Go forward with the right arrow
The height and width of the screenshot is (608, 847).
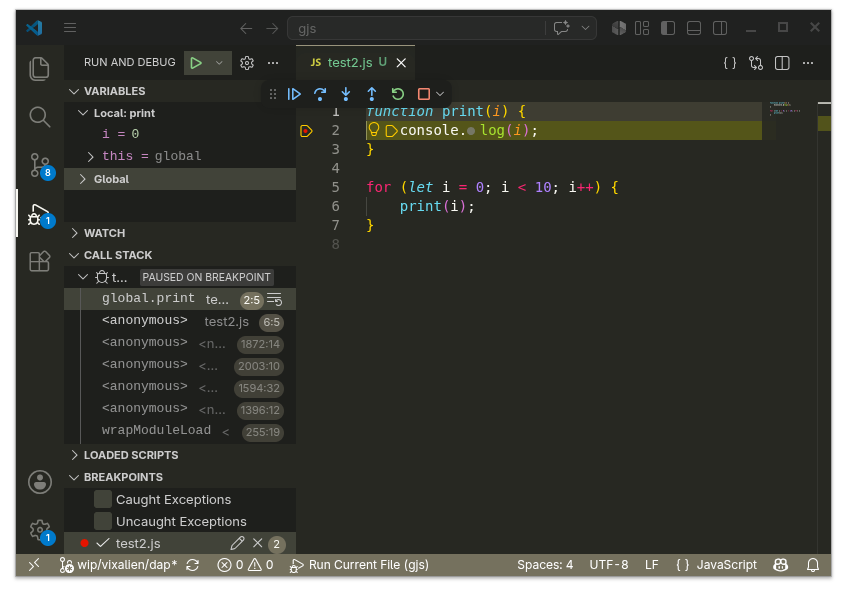pyautogui.click(x=272, y=28)
